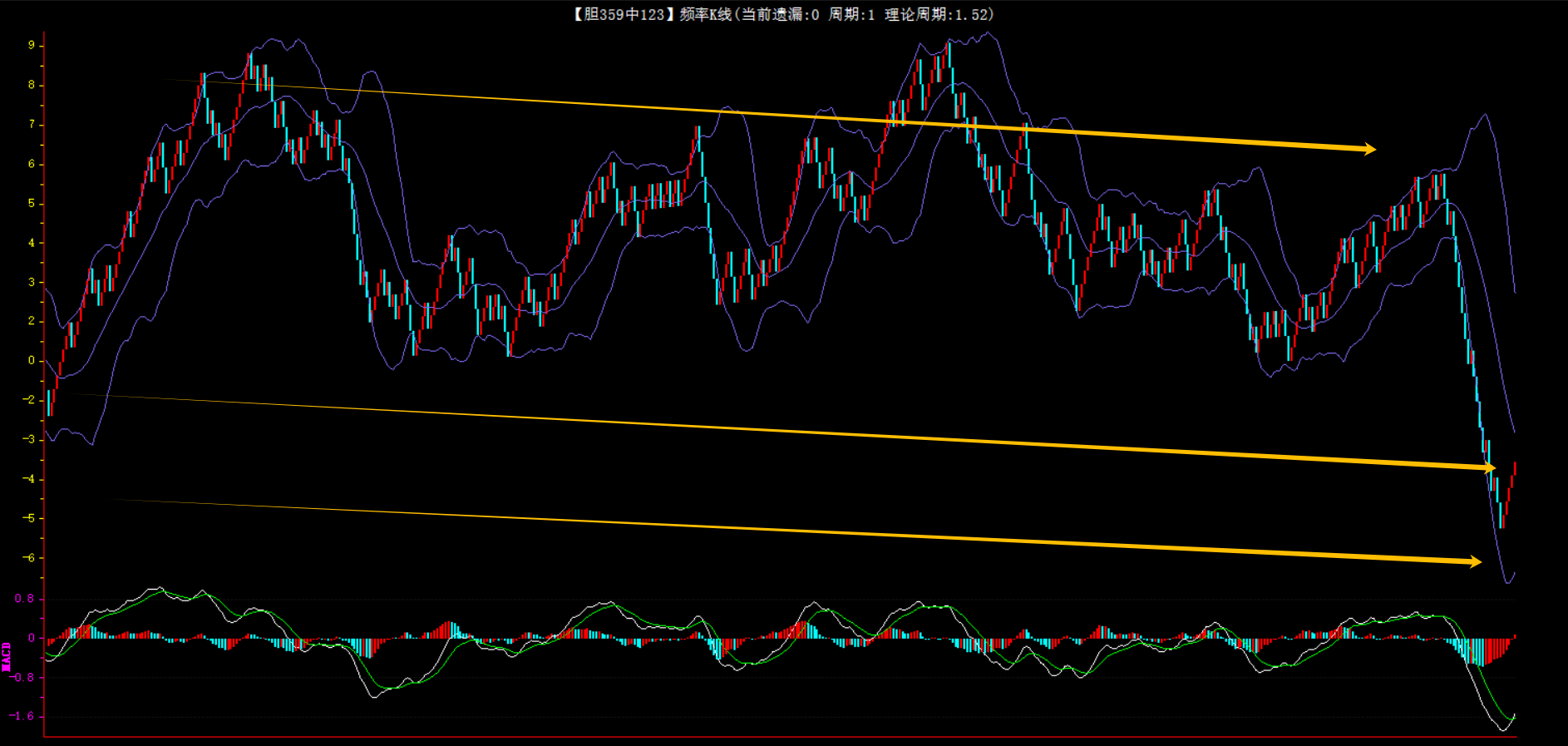This screenshot has width=1568, height=746.
Task: Click the 理论周期:1.52 text in title
Action: coord(939,14)
